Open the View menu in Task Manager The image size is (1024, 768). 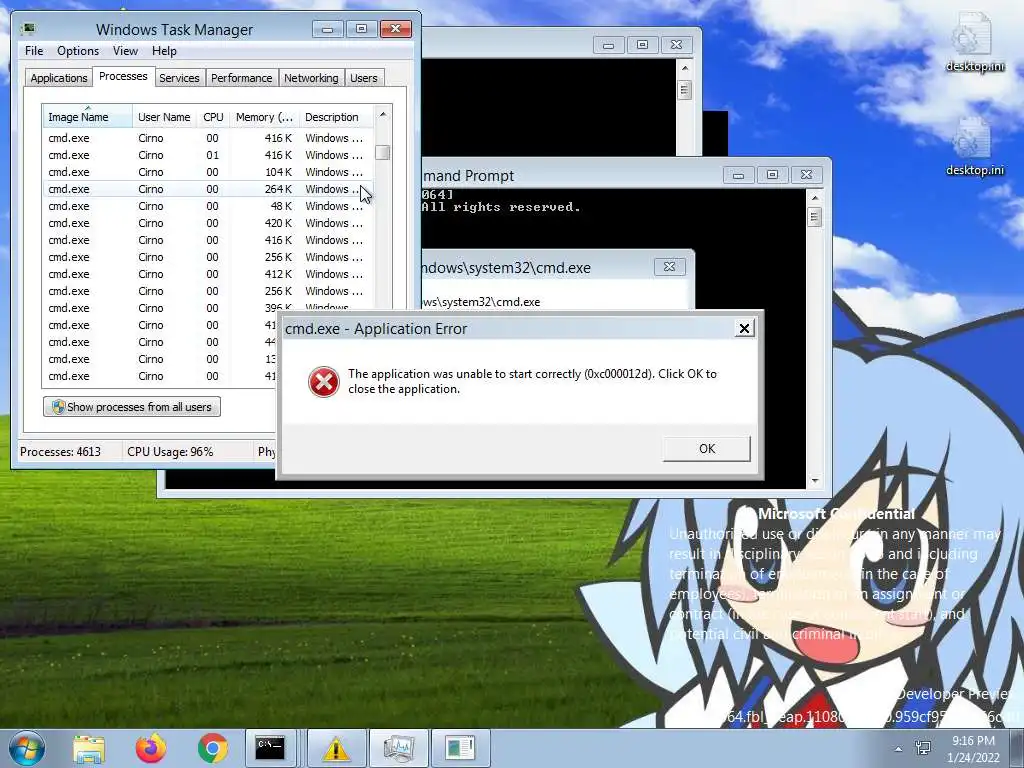pos(125,51)
